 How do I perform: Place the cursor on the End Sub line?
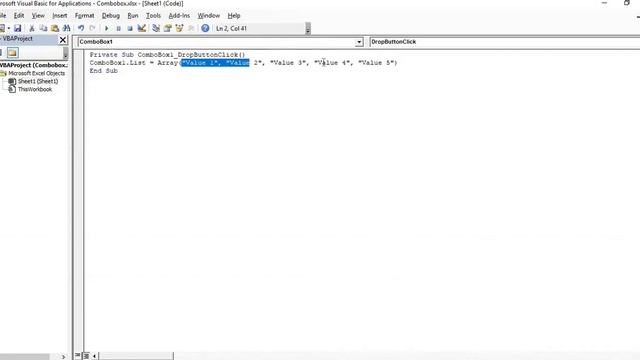coord(104,71)
